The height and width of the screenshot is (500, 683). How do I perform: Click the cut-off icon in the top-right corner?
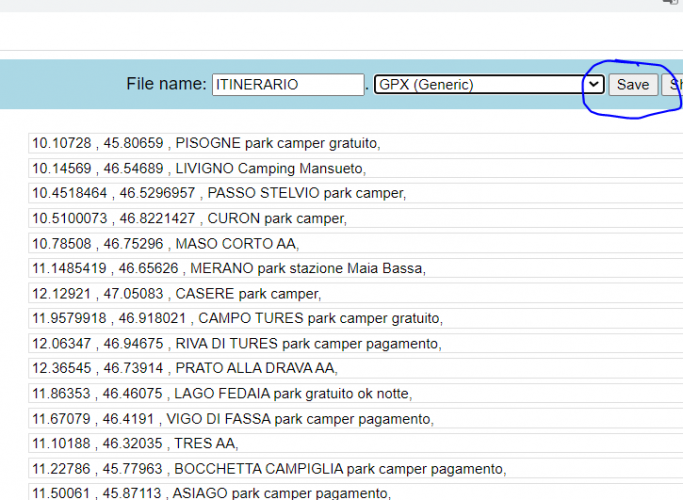click(x=672, y=3)
